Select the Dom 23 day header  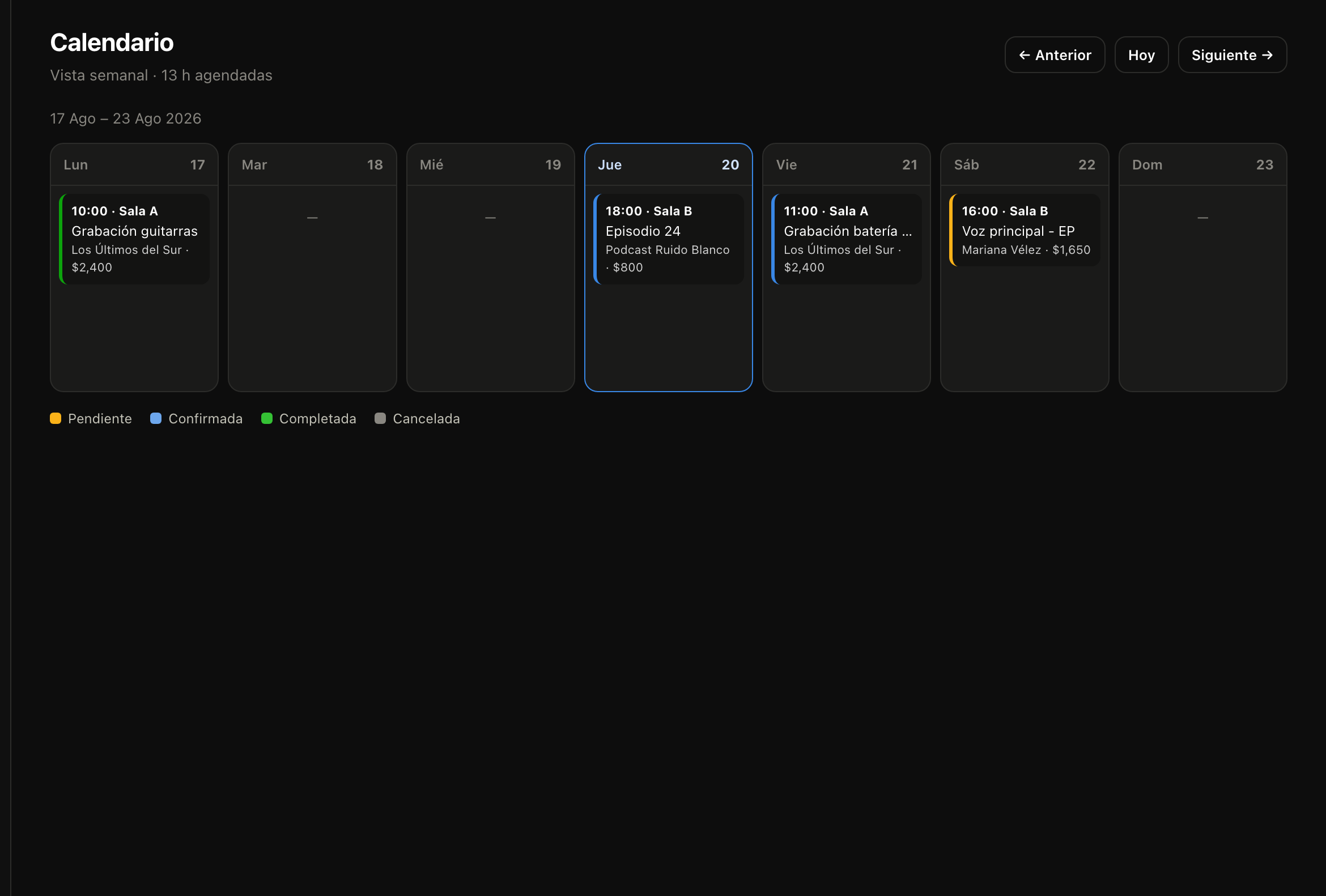point(1202,164)
